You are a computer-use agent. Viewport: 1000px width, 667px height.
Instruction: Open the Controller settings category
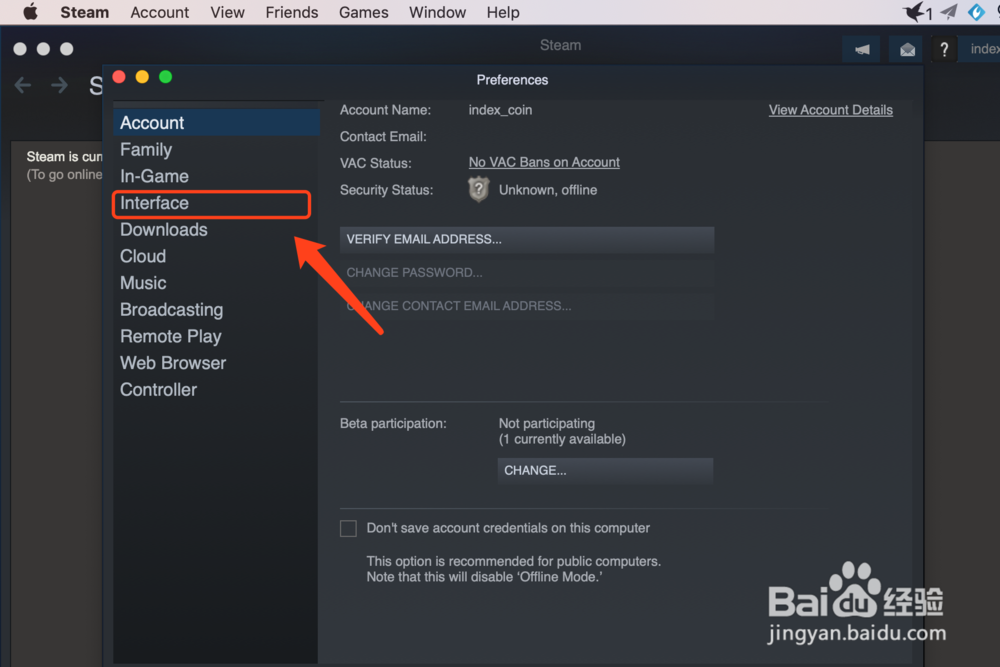pos(216,390)
